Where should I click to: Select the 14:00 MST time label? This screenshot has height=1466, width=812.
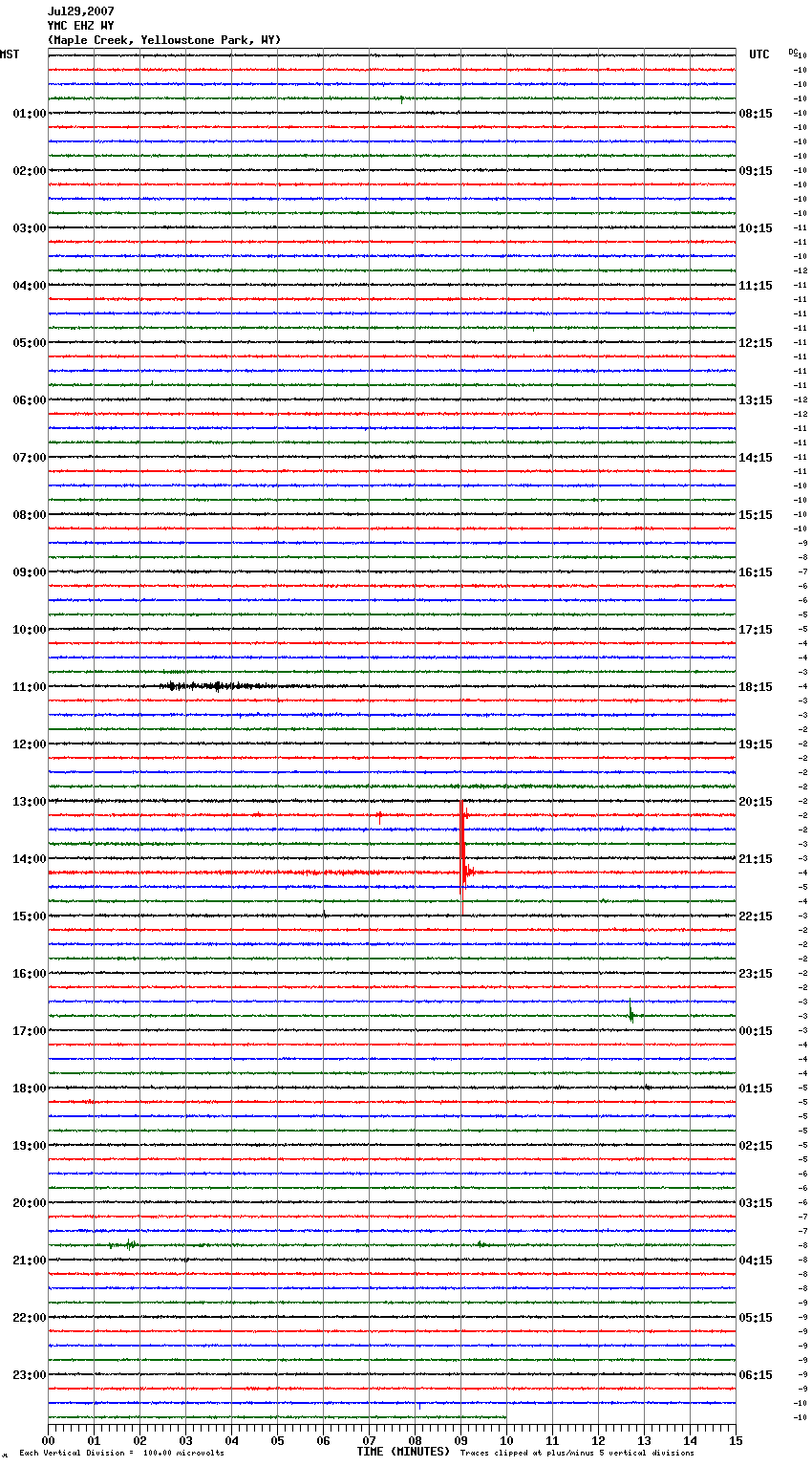click(30, 859)
